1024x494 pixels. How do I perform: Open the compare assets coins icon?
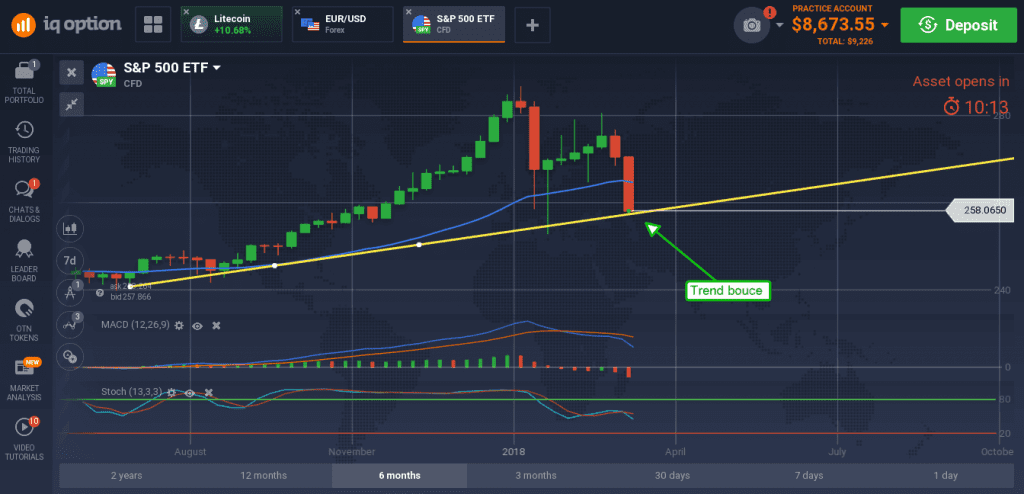pos(70,356)
